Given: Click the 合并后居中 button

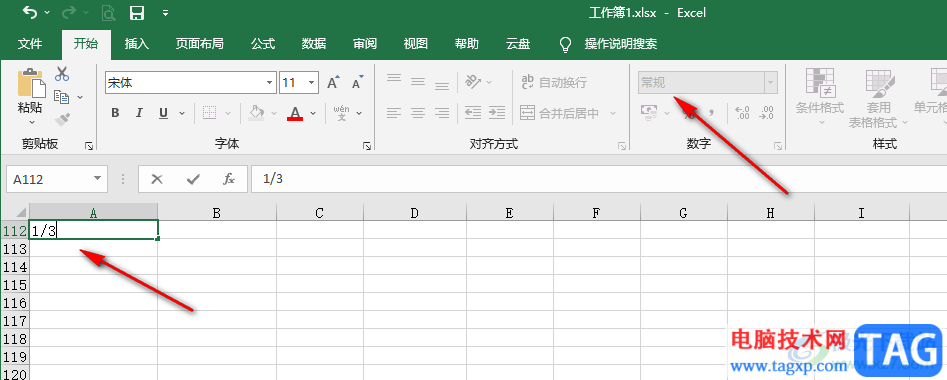Looking at the screenshot, I should pos(560,113).
